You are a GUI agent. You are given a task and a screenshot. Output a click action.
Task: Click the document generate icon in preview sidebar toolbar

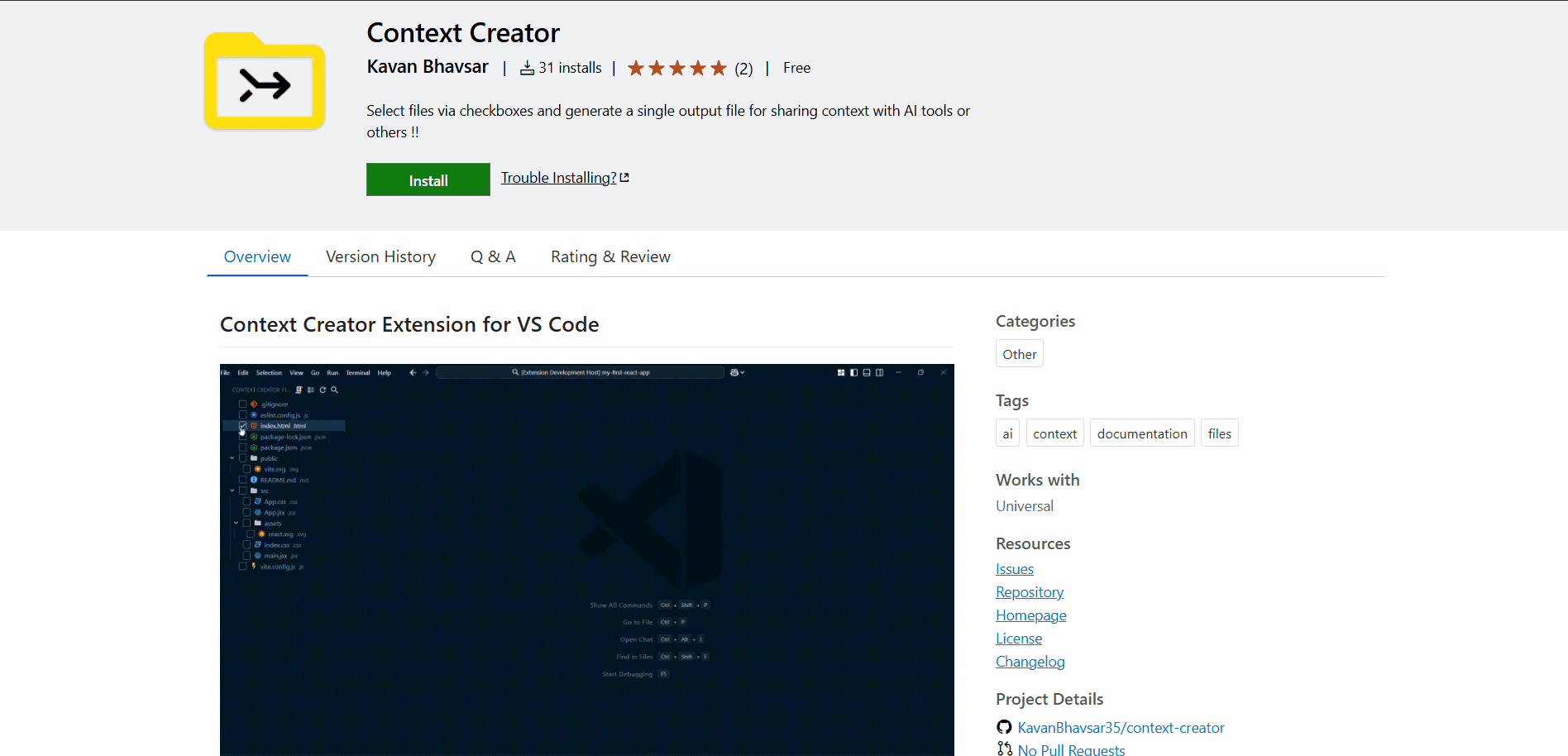299,390
